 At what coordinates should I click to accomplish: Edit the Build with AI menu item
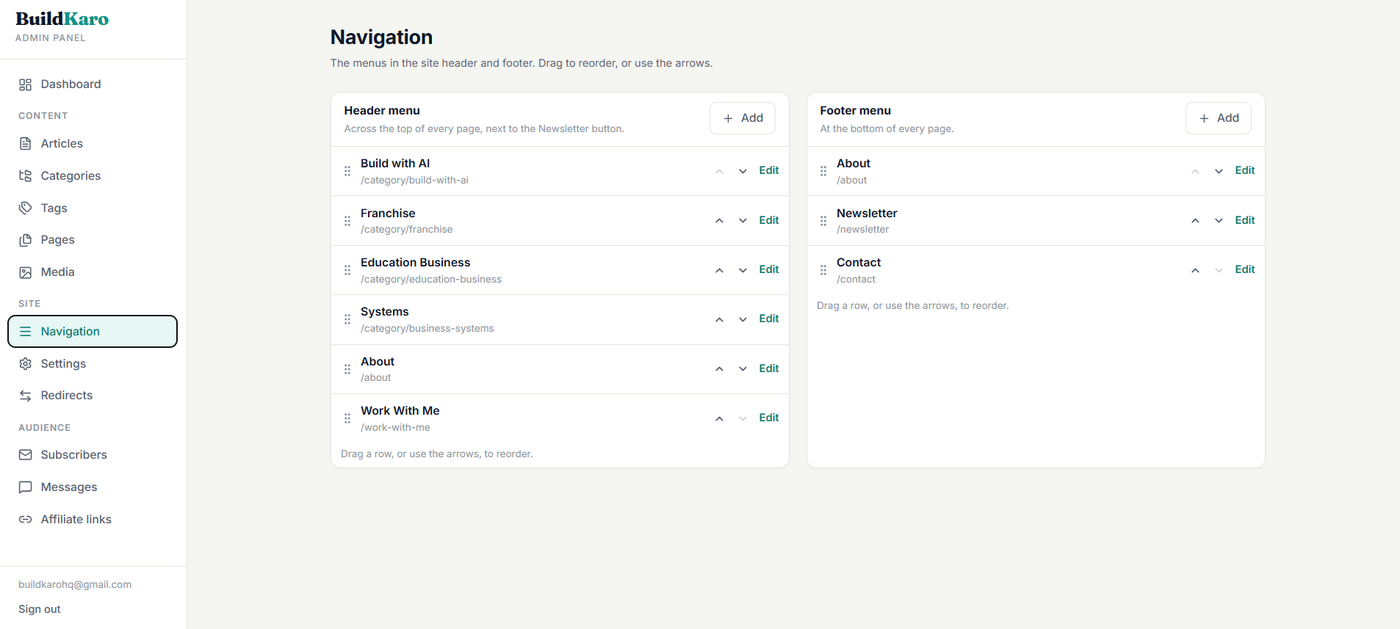click(768, 171)
